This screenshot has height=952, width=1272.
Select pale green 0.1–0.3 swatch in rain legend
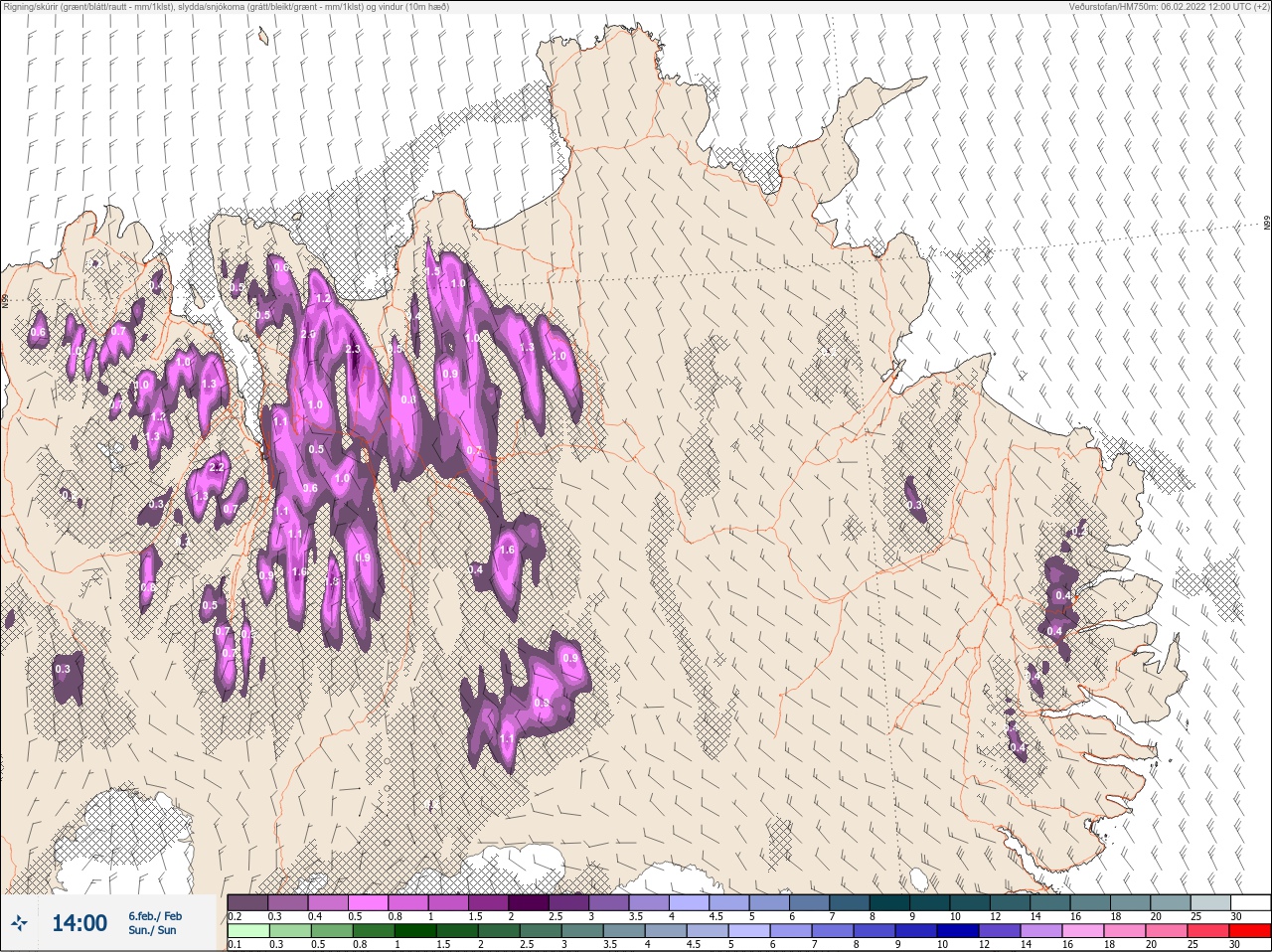[x=247, y=931]
